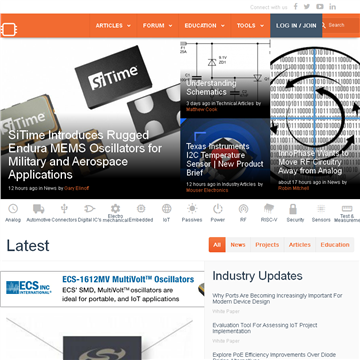Open the Understanding Schematics article
Image resolution: width=360 pixels, height=360 pixels.
pyautogui.click(x=211, y=88)
